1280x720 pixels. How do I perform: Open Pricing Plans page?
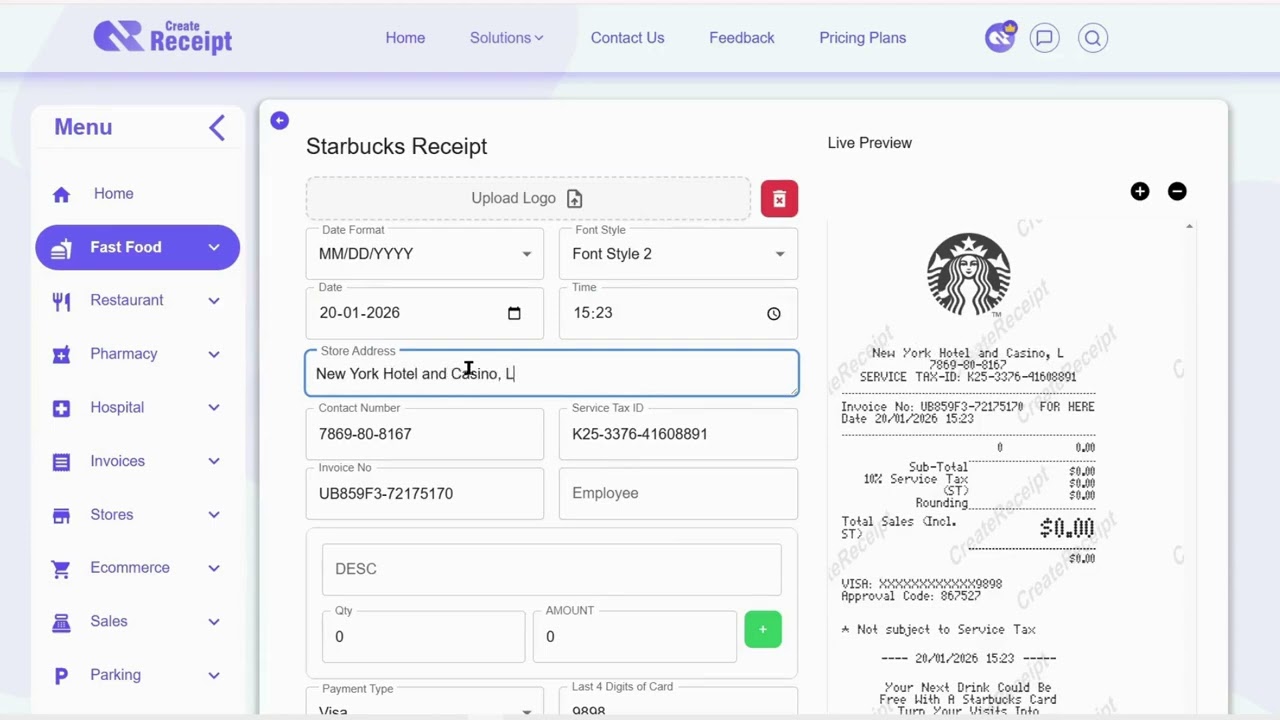click(x=862, y=38)
